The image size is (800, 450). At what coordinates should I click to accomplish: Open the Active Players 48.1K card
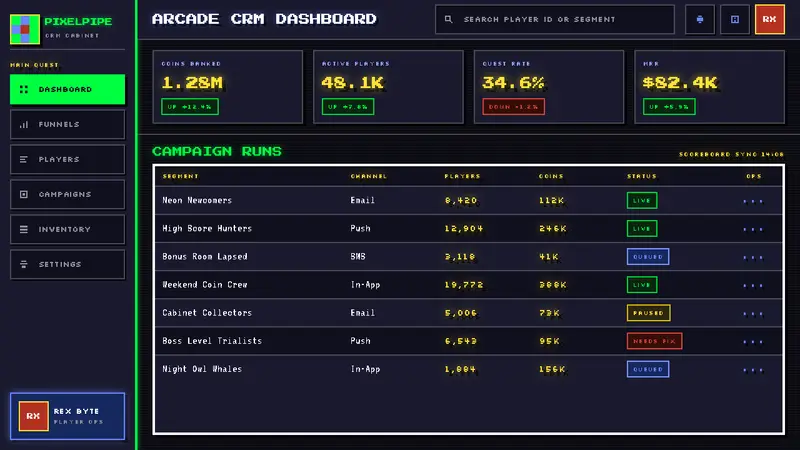click(388, 87)
